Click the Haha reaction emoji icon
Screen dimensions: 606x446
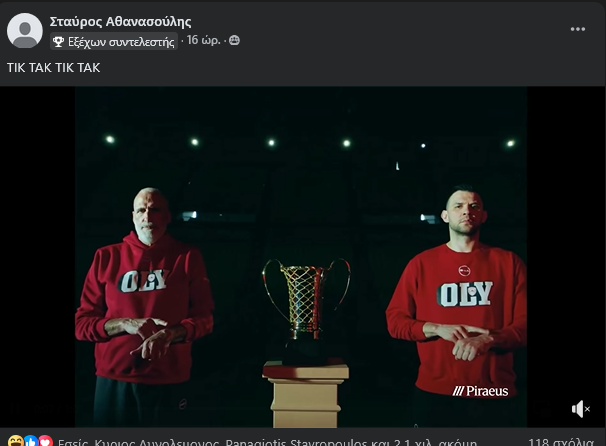[x=15, y=441]
